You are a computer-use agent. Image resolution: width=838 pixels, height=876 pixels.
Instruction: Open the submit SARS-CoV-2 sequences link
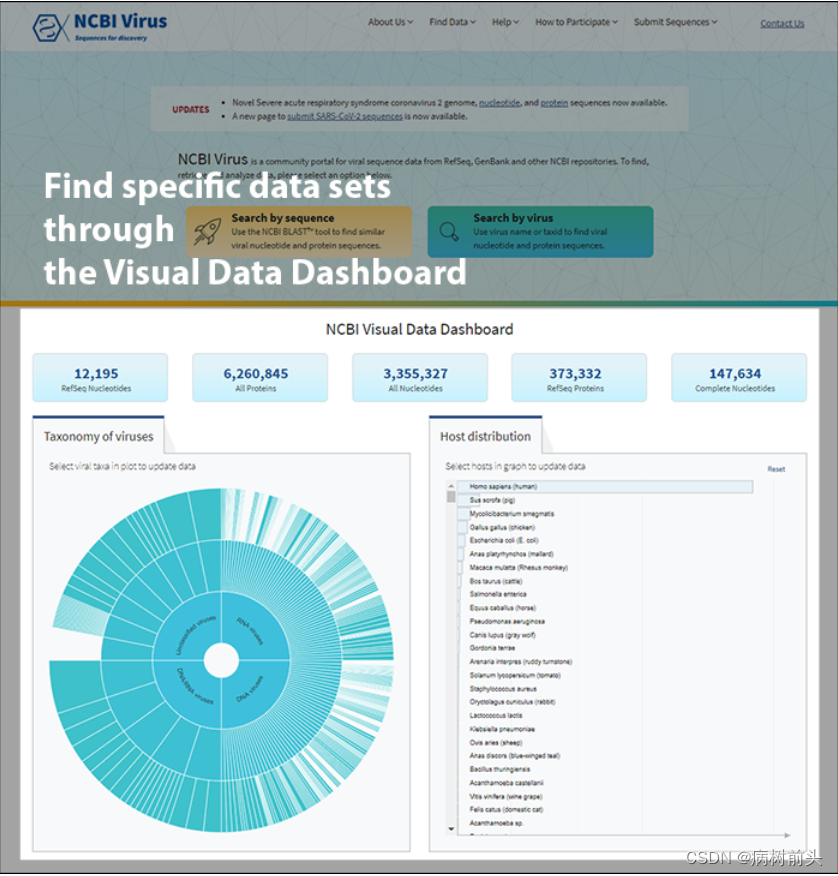pos(345,116)
